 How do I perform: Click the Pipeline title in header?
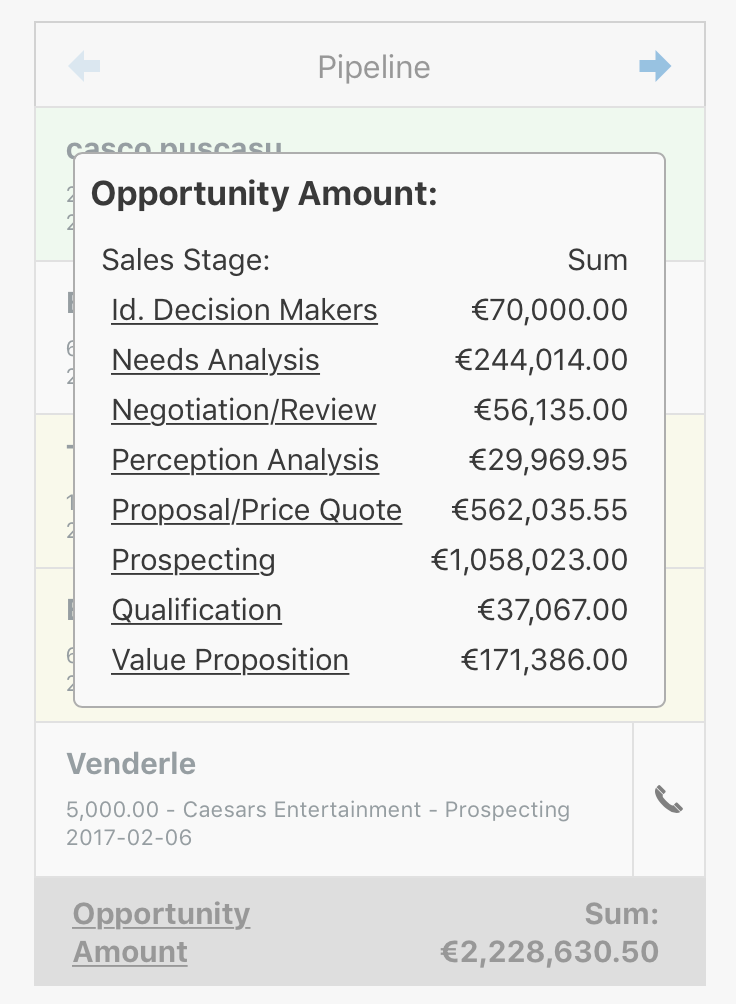point(374,67)
